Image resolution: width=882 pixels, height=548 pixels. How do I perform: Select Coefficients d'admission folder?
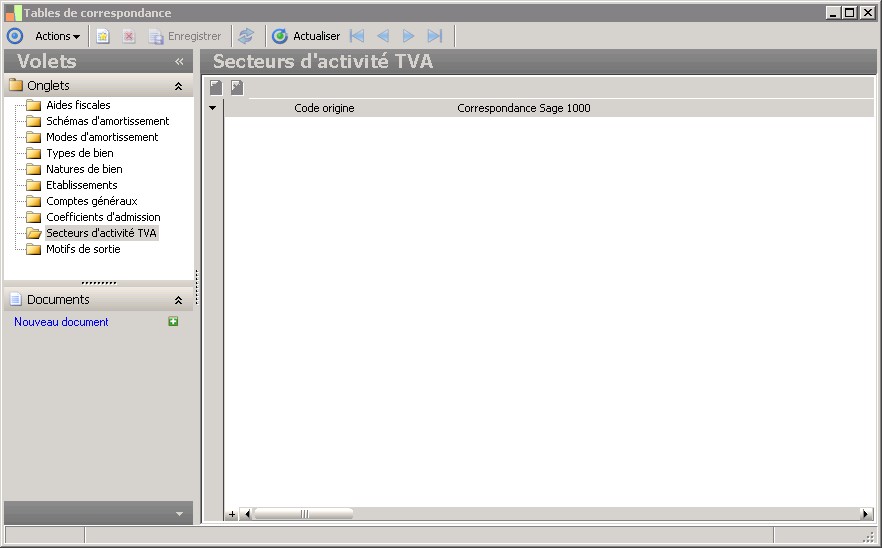tap(104, 217)
